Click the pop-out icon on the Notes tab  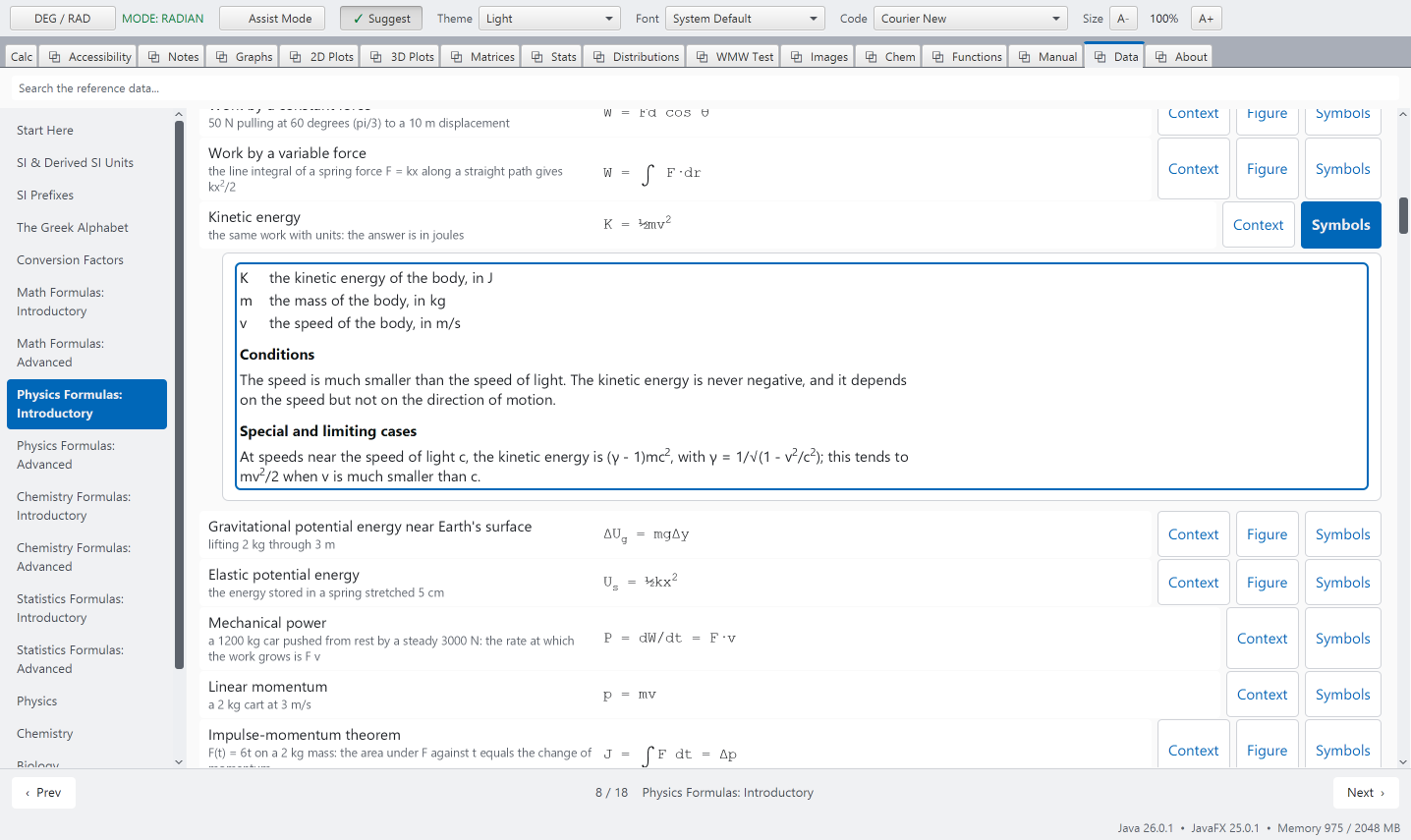click(154, 57)
